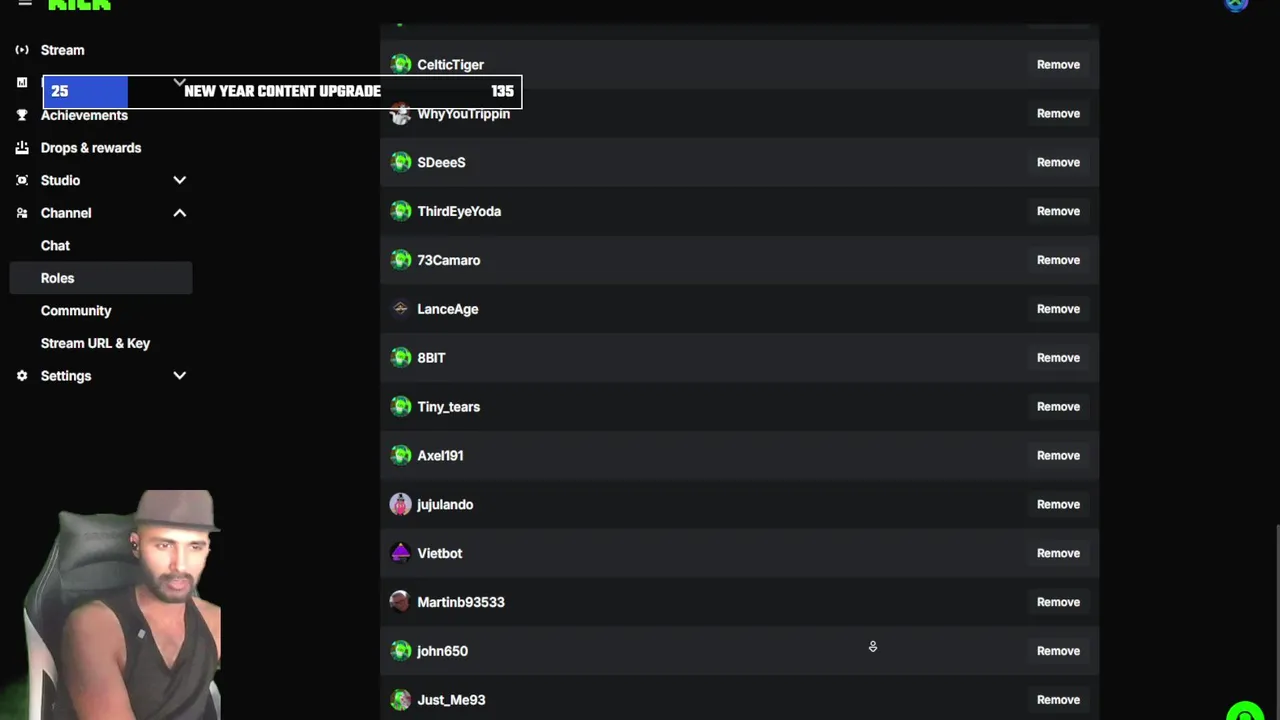Remove LanceAge from the roles list
Viewport: 1280px width, 720px height.
1058,309
